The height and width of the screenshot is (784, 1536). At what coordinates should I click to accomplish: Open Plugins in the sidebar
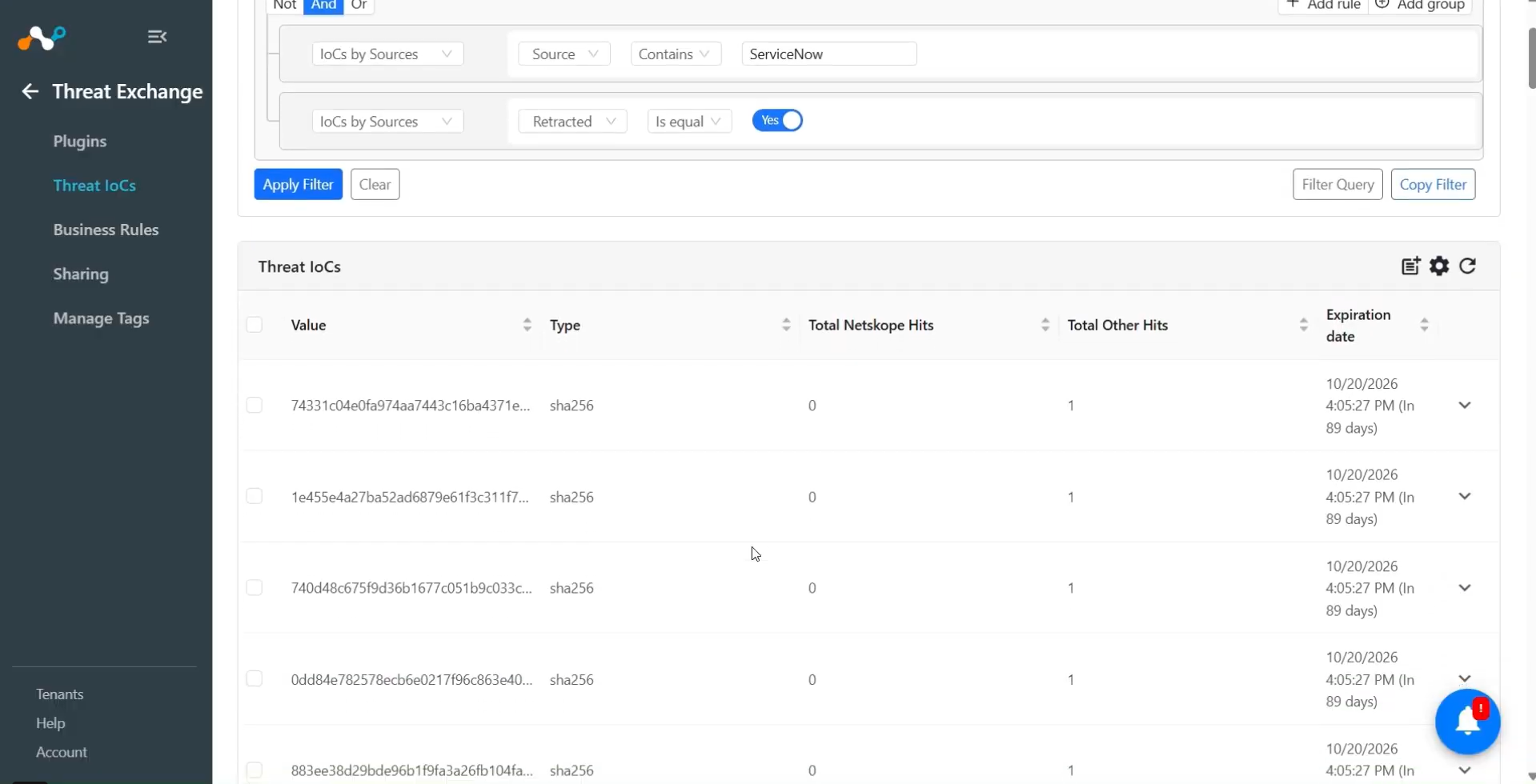(80, 142)
